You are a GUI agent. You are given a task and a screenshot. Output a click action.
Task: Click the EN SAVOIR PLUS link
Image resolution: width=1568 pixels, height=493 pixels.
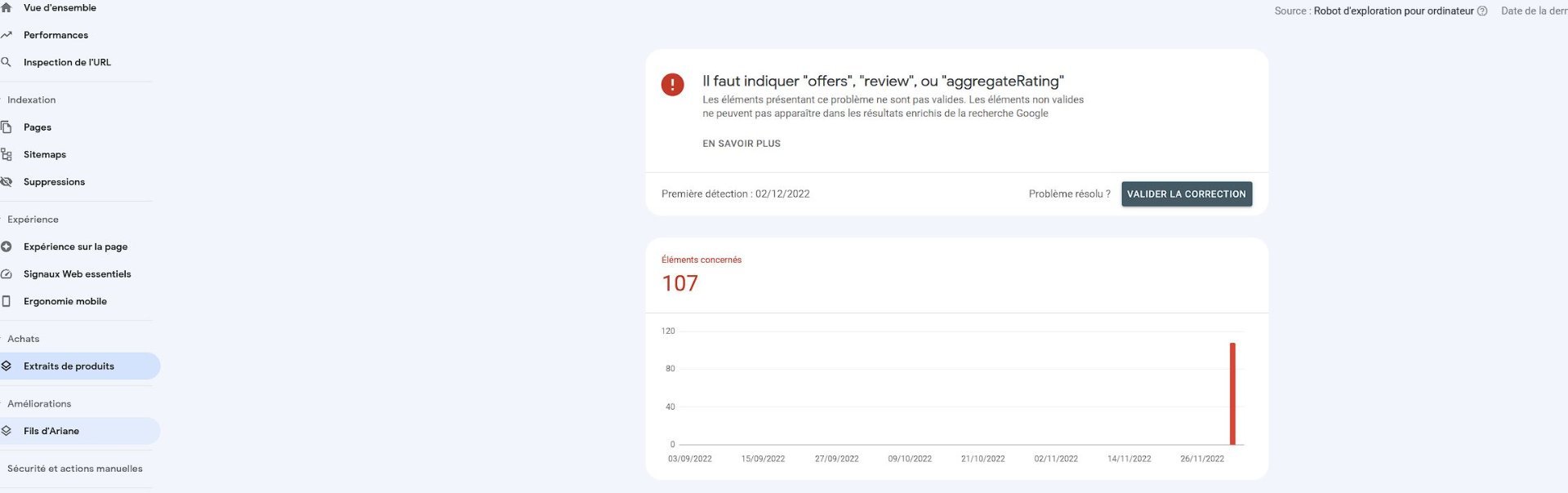pyautogui.click(x=742, y=144)
